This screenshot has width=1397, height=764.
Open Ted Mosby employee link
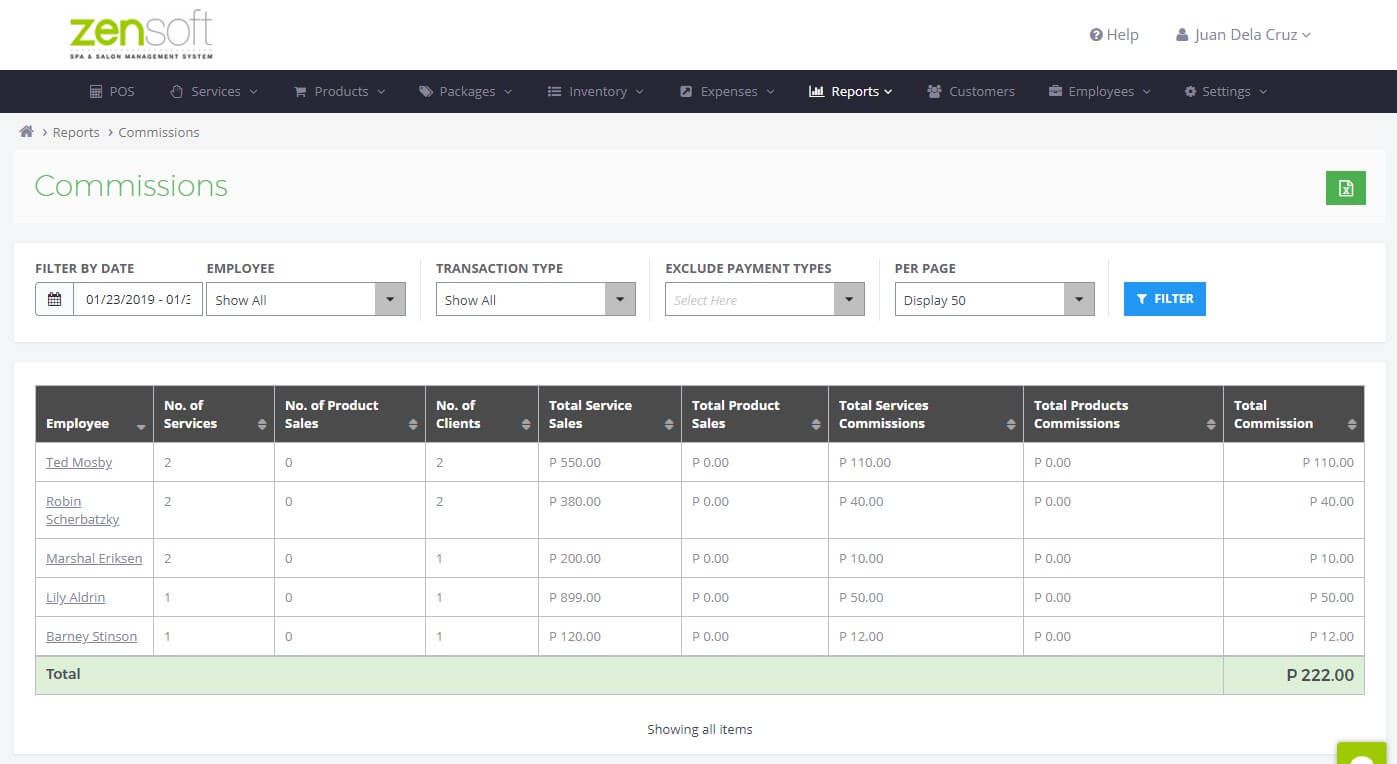tap(79, 462)
